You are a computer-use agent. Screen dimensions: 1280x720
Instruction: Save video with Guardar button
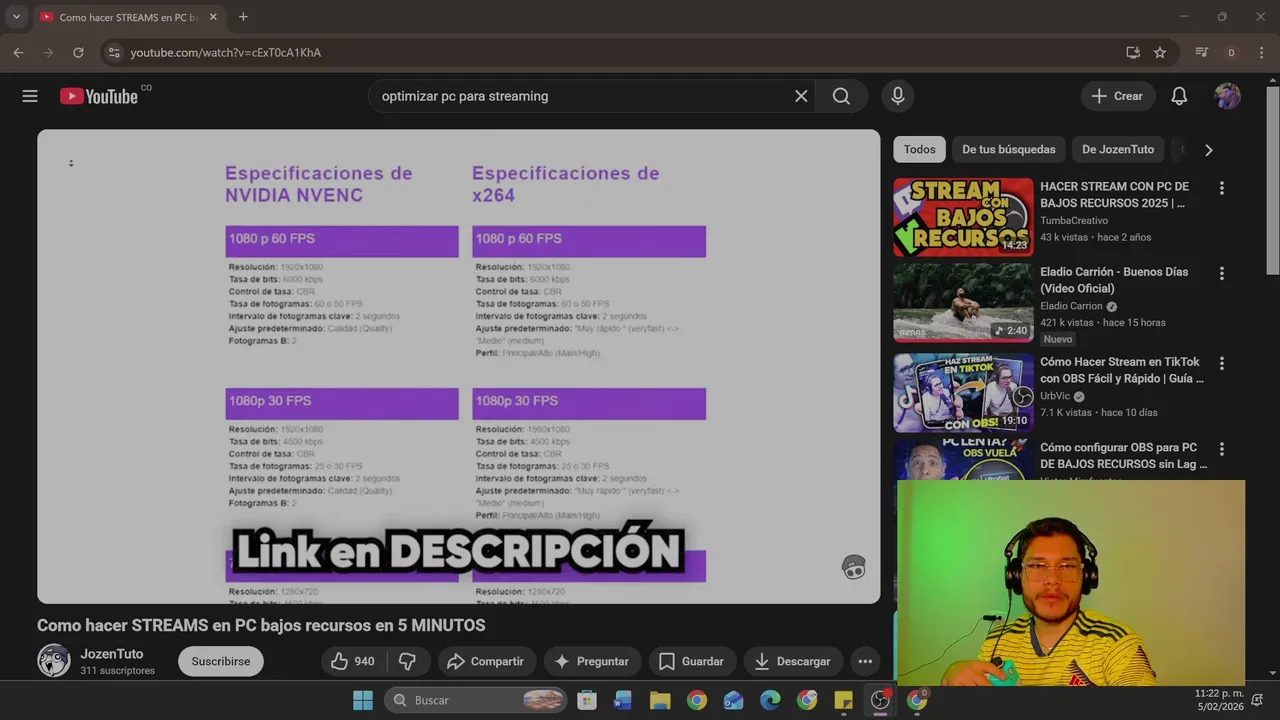point(692,661)
